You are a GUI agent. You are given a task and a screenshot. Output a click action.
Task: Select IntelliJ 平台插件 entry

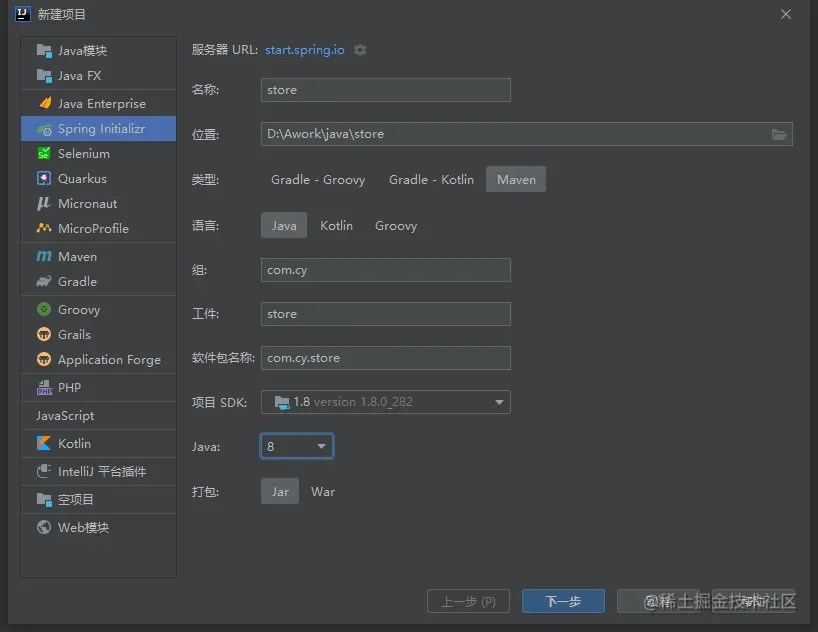tap(99, 471)
